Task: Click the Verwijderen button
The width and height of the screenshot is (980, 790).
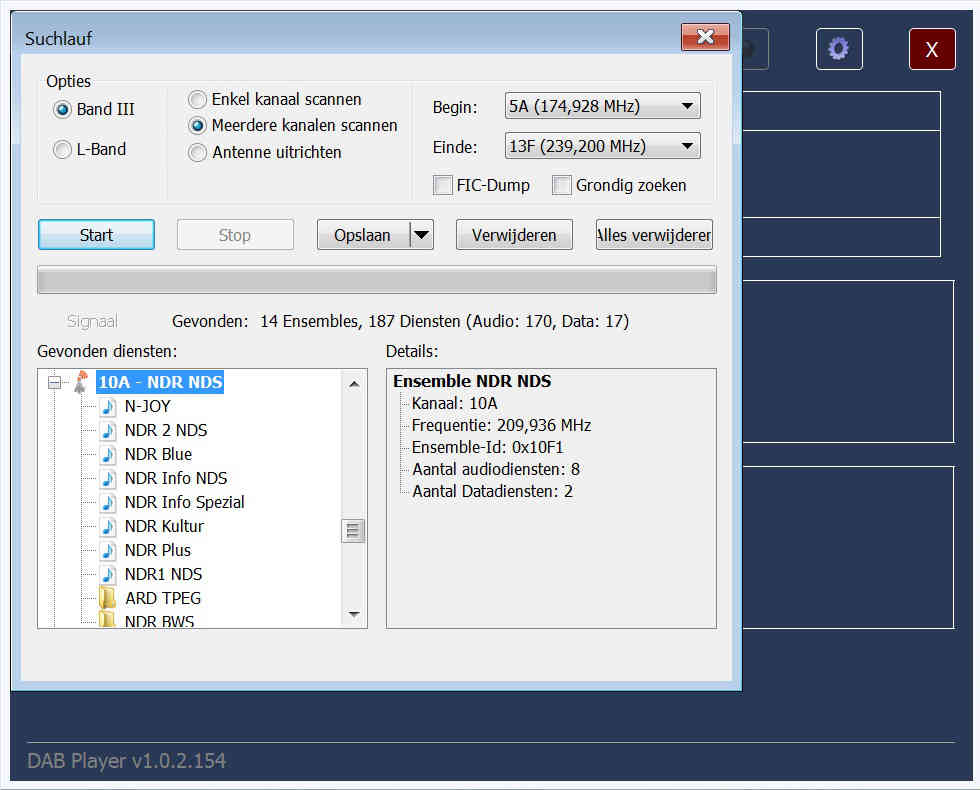Action: [x=514, y=235]
